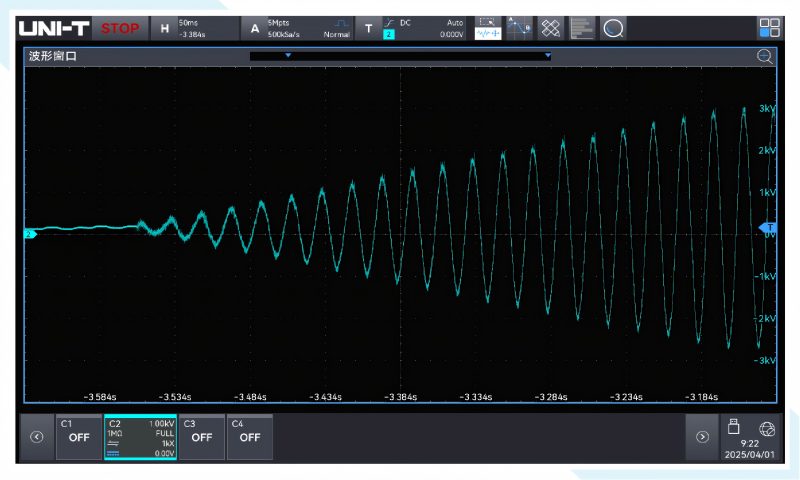Click the left marker on memory position bar
This screenshot has width=800, height=480.
[x=288, y=55]
